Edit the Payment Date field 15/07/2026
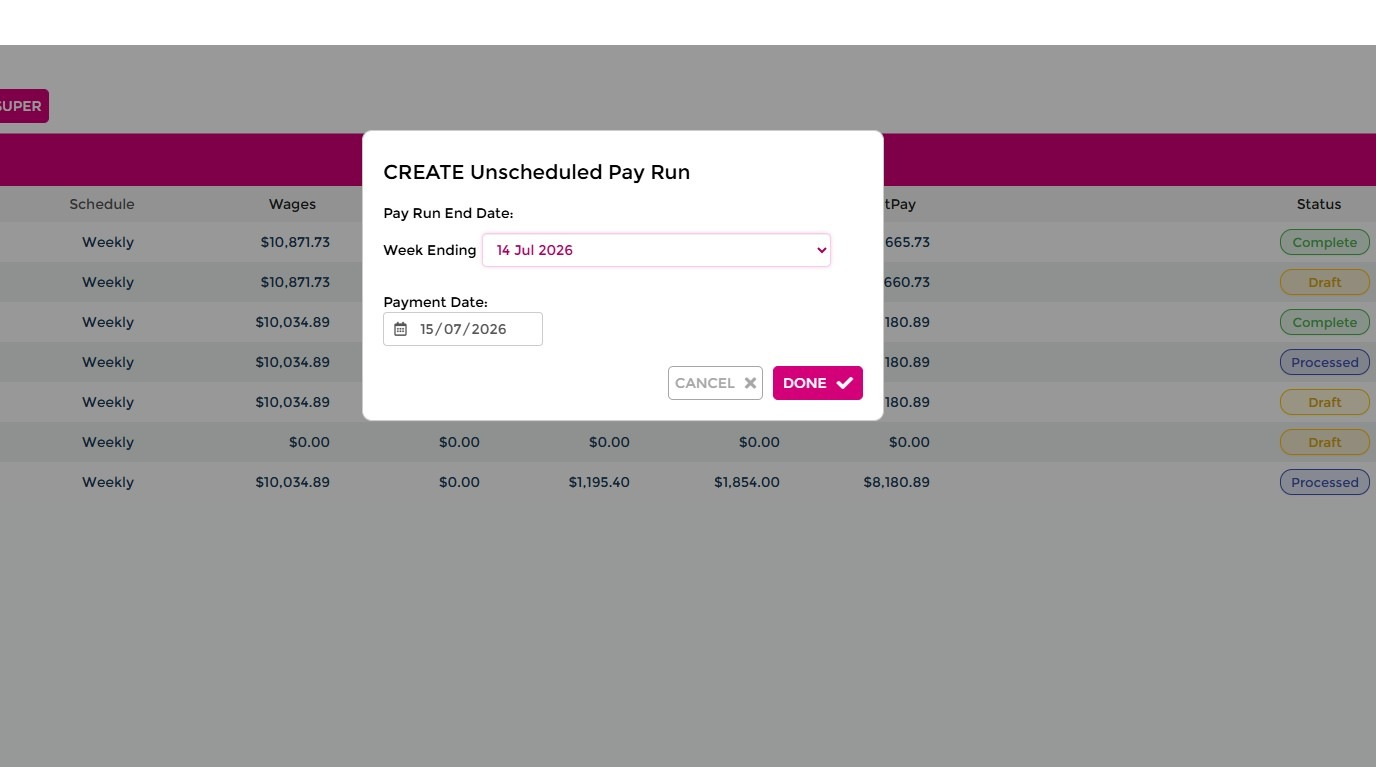The height and width of the screenshot is (767, 1376). 463,329
